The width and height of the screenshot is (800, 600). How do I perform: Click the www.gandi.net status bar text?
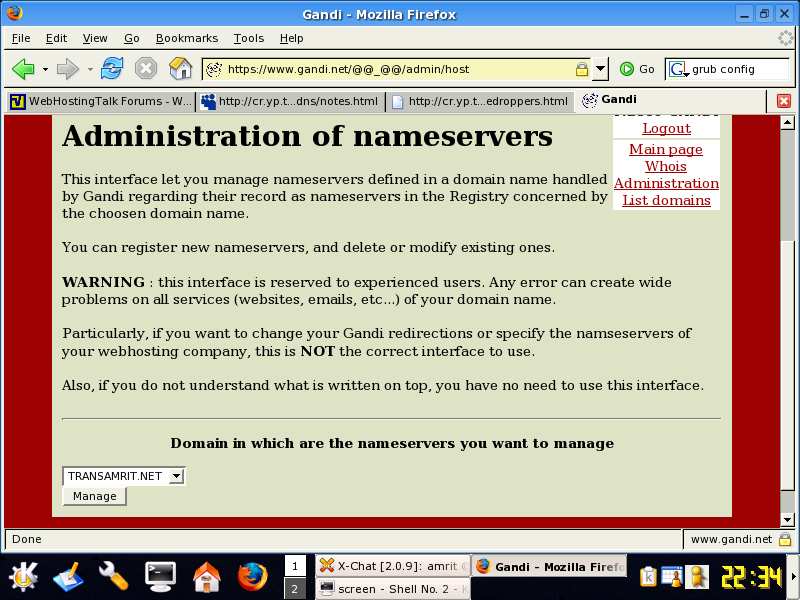pyautogui.click(x=731, y=539)
